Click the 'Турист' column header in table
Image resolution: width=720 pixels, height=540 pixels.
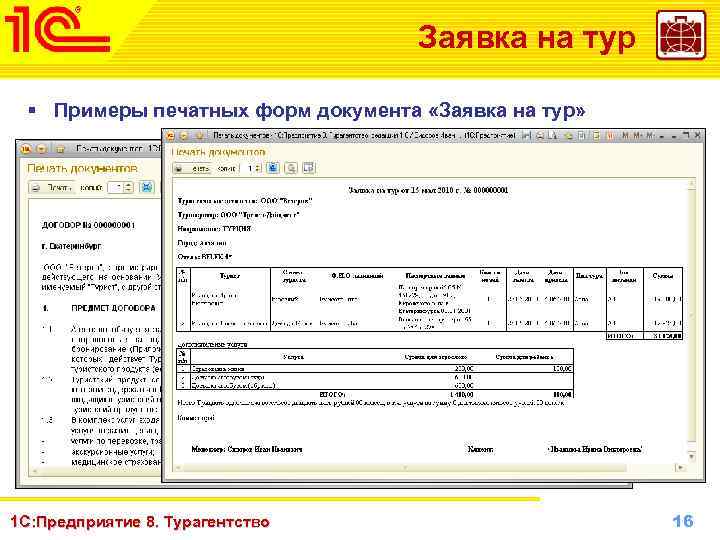pyautogui.click(x=230, y=276)
